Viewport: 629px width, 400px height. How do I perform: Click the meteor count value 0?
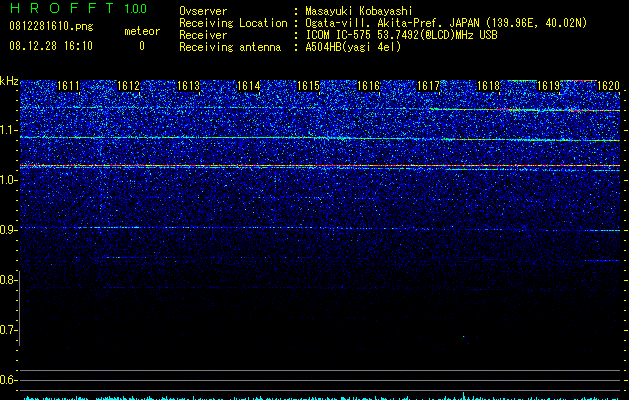coord(142,46)
